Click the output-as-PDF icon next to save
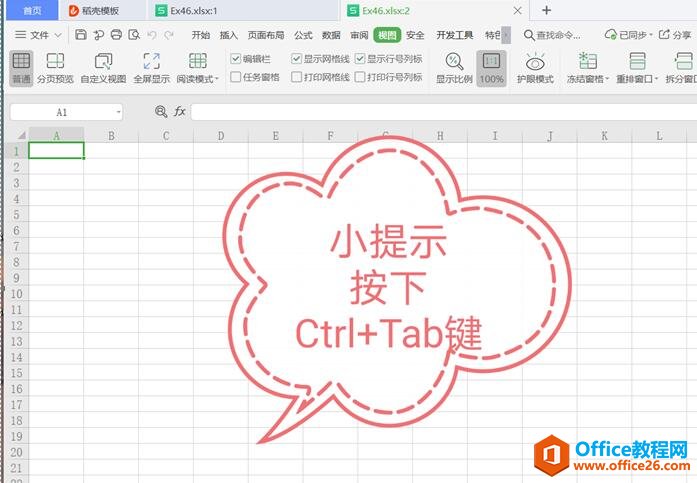 98,35
